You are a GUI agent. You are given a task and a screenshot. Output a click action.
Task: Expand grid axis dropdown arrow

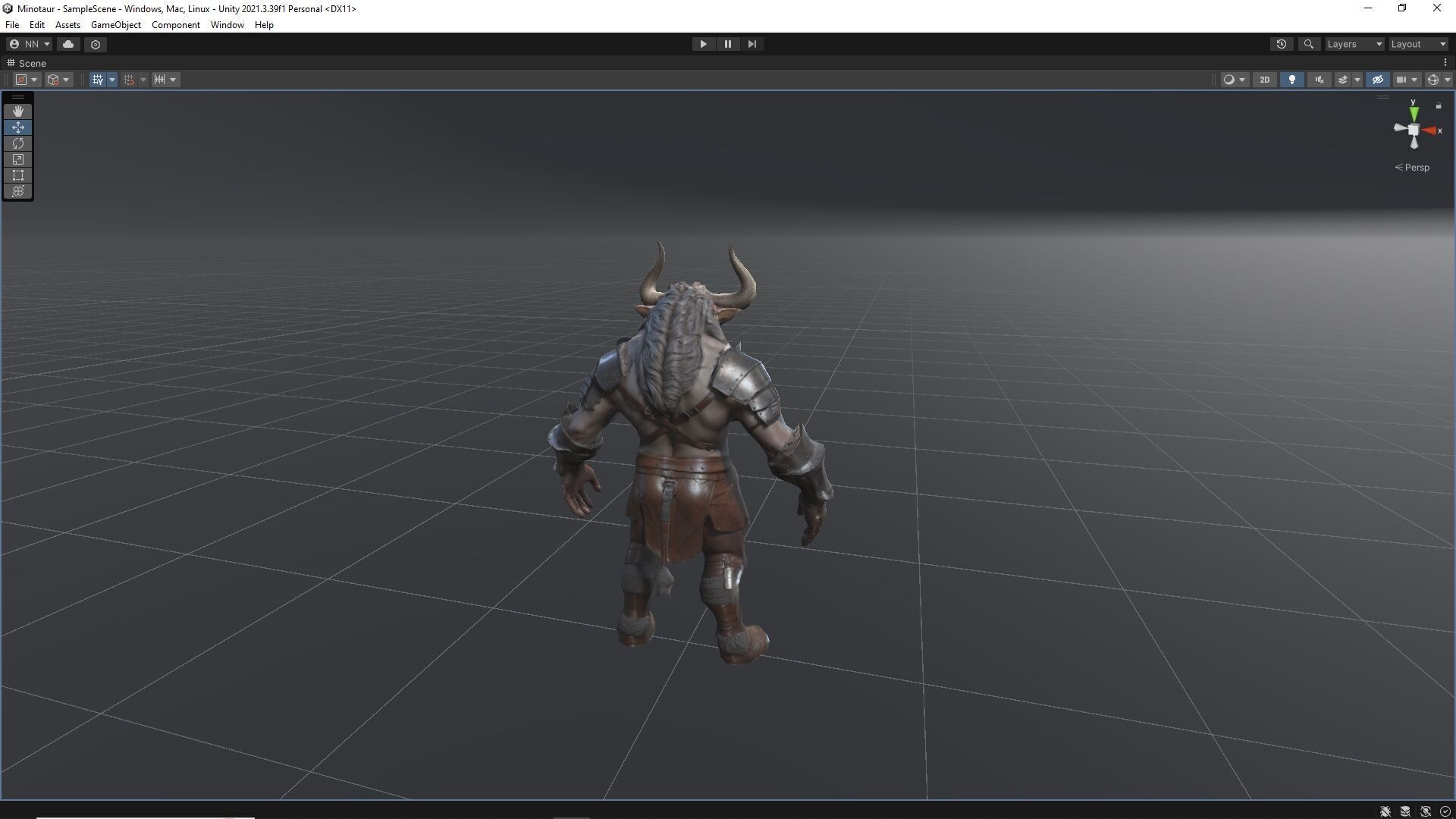point(112,80)
